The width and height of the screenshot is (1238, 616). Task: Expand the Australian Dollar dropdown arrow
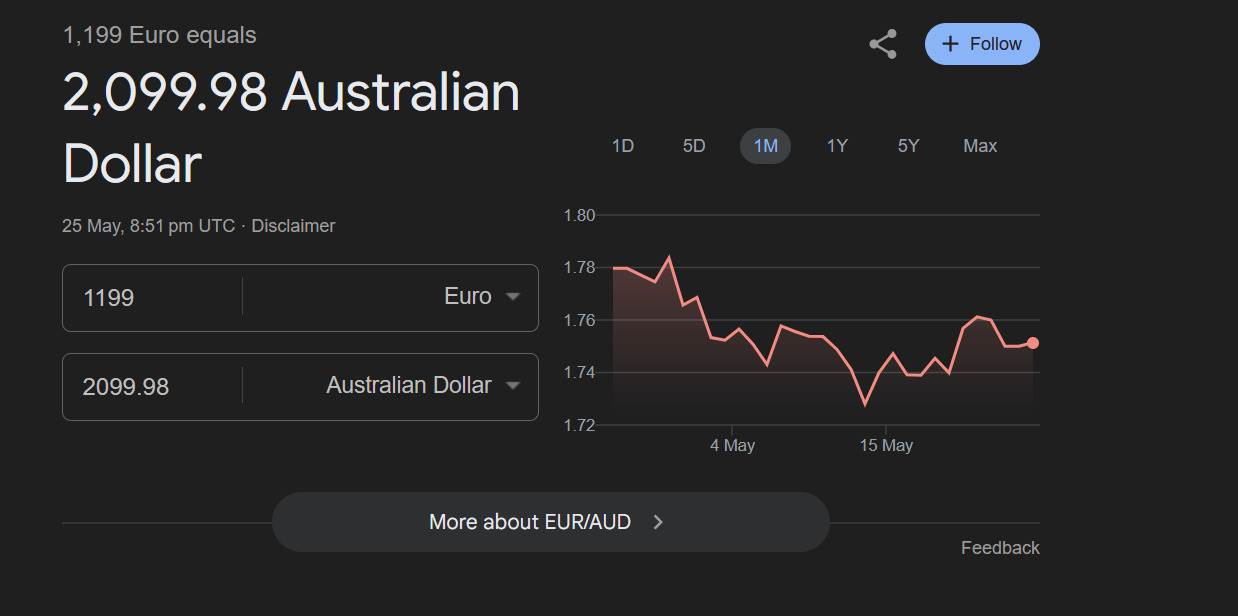(513, 386)
